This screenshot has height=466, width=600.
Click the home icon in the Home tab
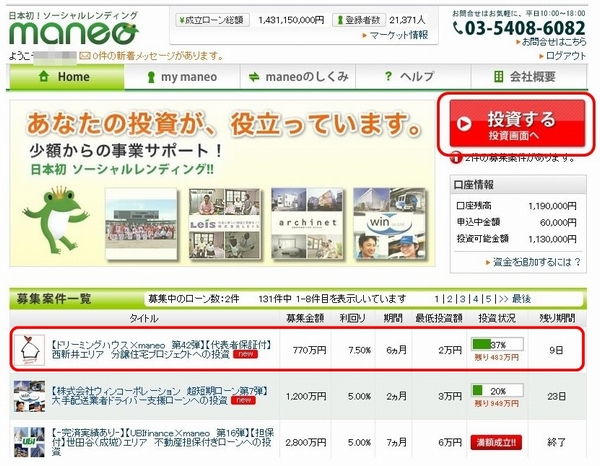coord(44,76)
